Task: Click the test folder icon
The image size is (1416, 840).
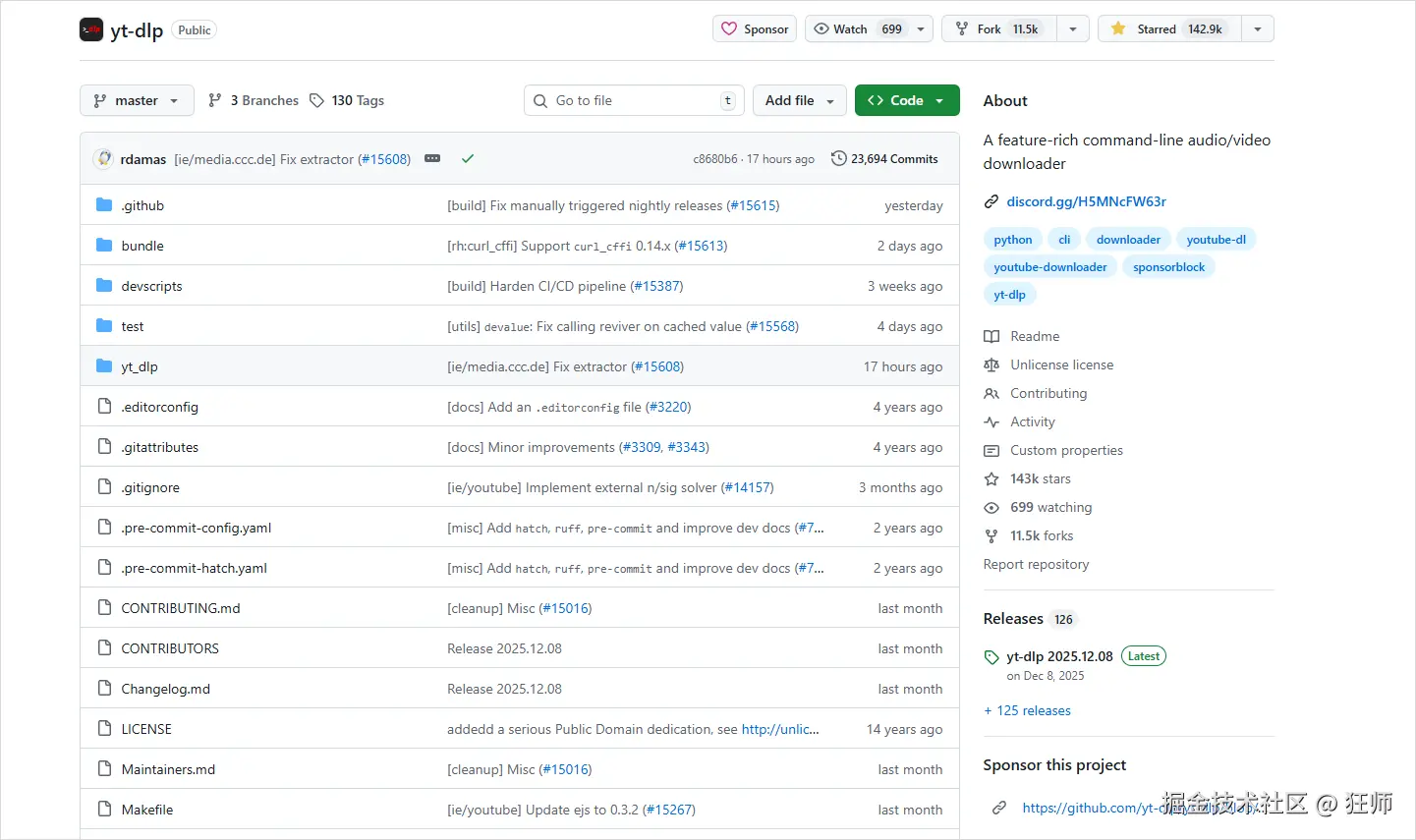Action: coord(104,325)
